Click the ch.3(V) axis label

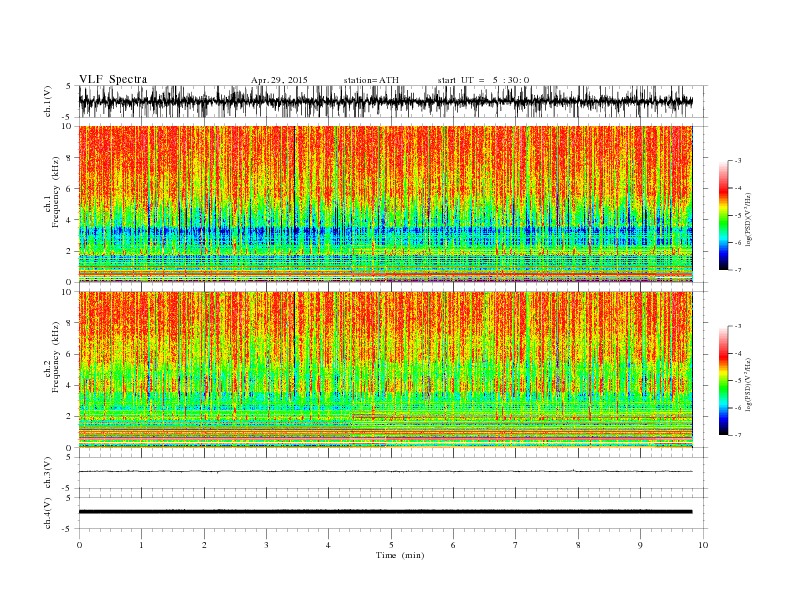point(48,473)
